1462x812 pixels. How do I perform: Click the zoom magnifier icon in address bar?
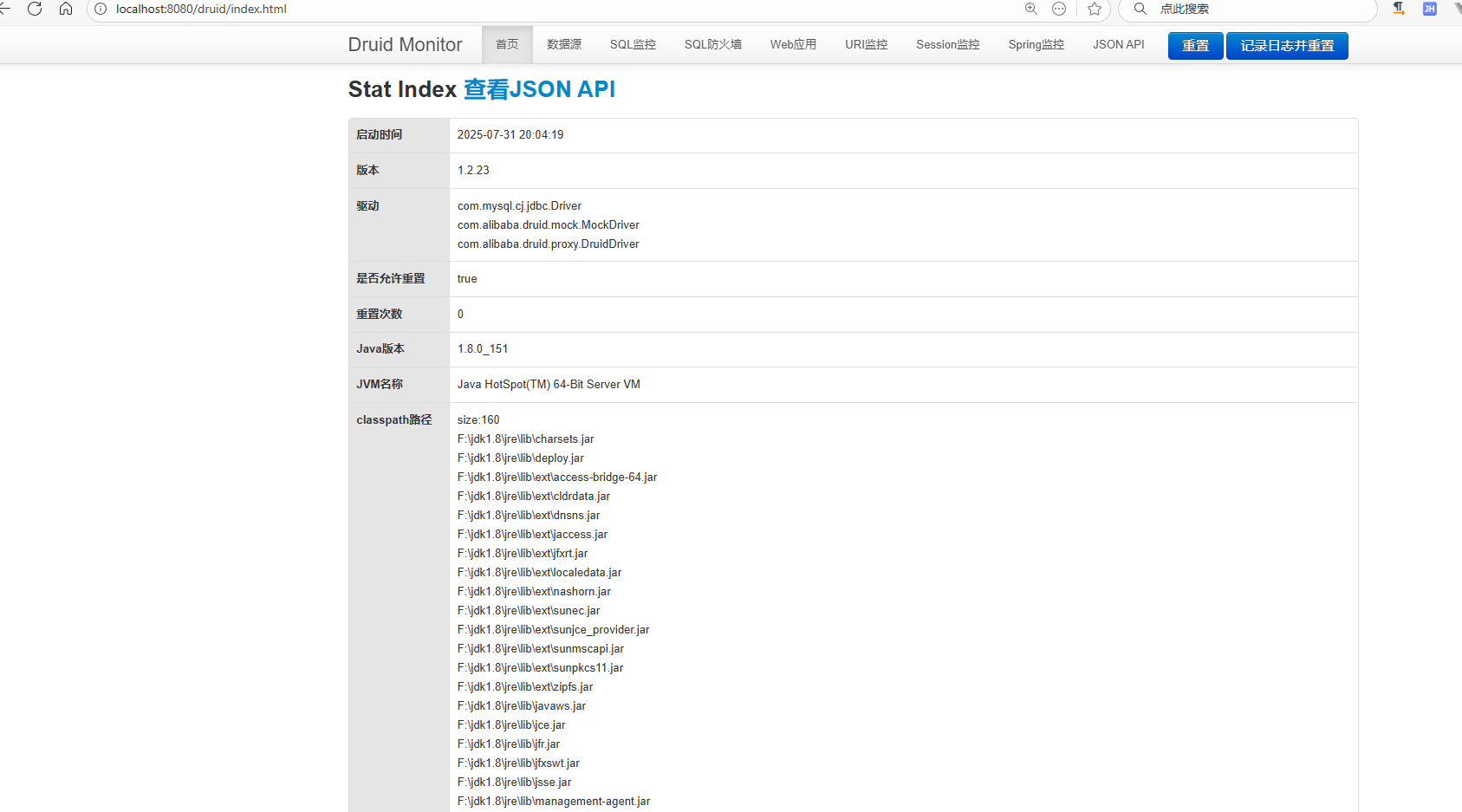pyautogui.click(x=1031, y=9)
